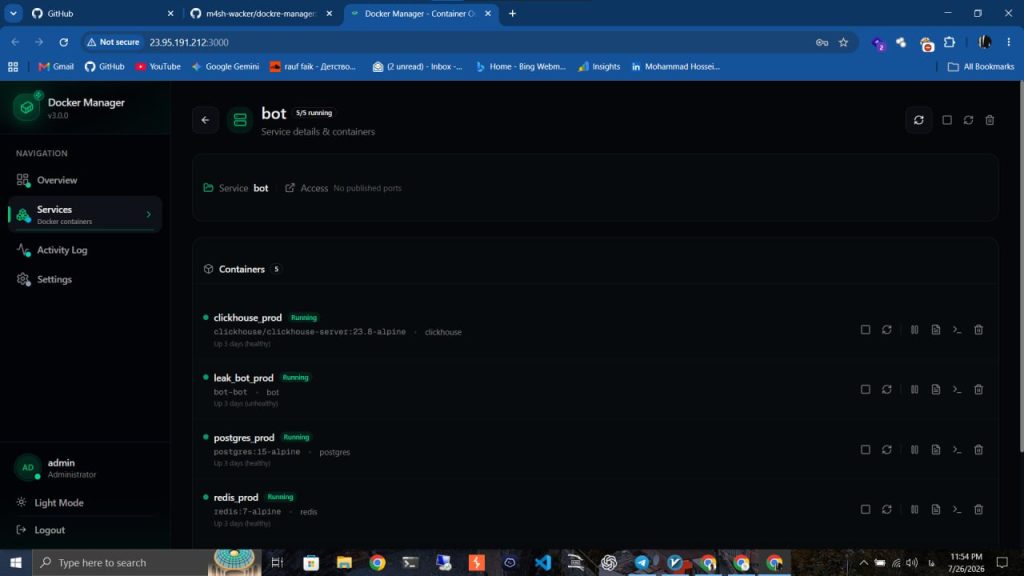The height and width of the screenshot is (576, 1024).
Task: Restart the postgres_prod container
Action: point(887,450)
